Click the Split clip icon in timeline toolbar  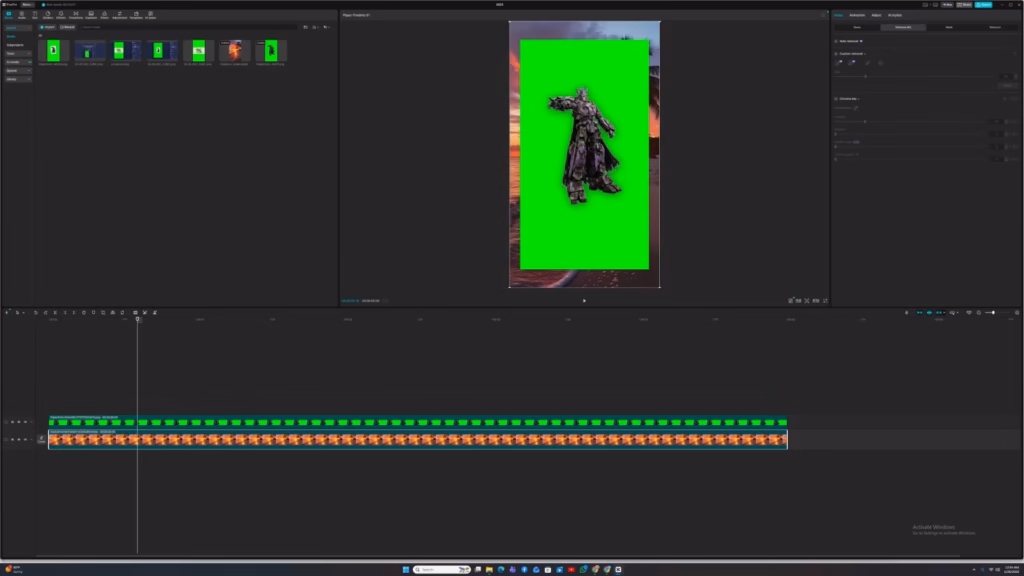click(x=55, y=313)
